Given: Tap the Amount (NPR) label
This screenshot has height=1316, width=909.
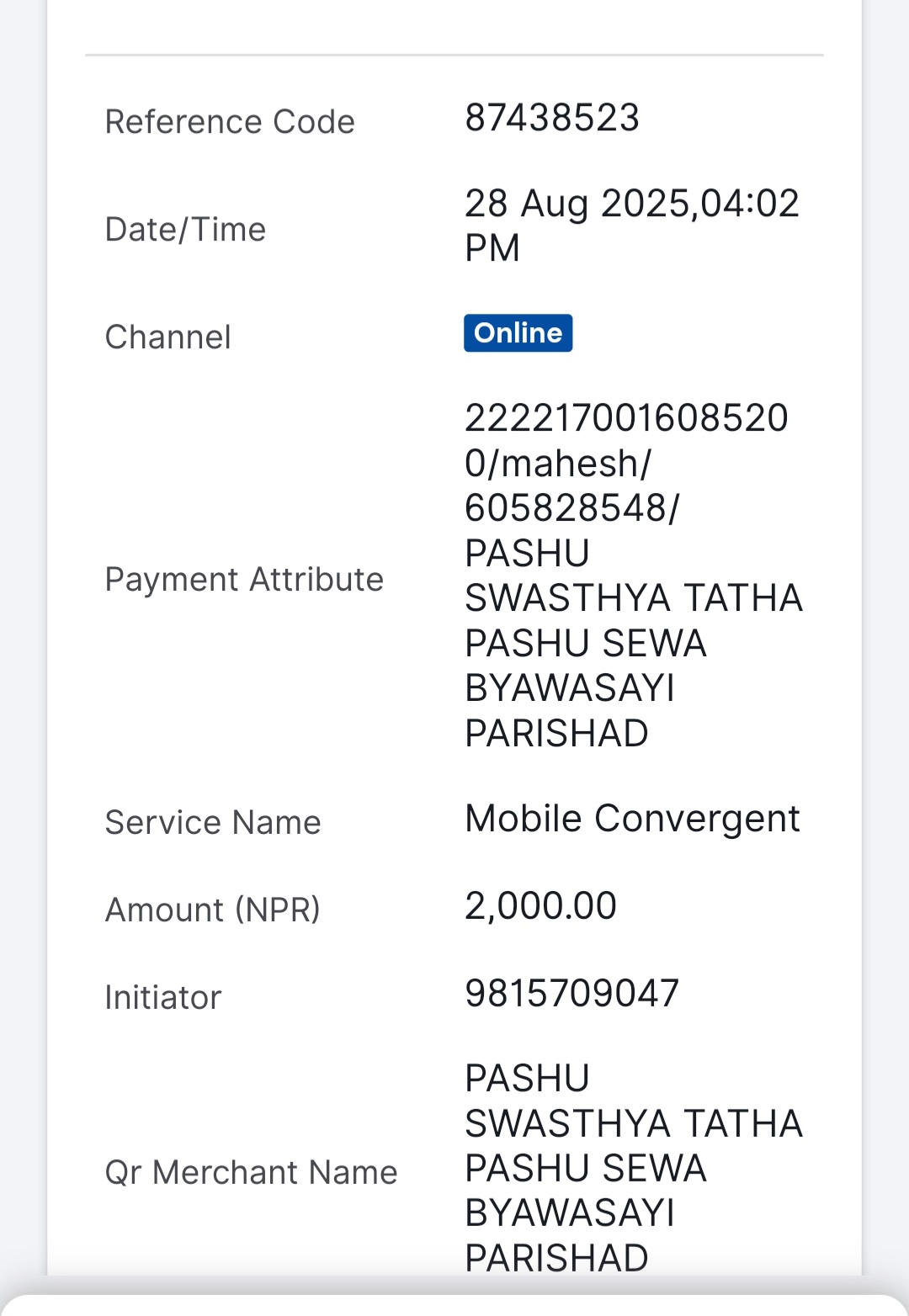Looking at the screenshot, I should pos(213,910).
